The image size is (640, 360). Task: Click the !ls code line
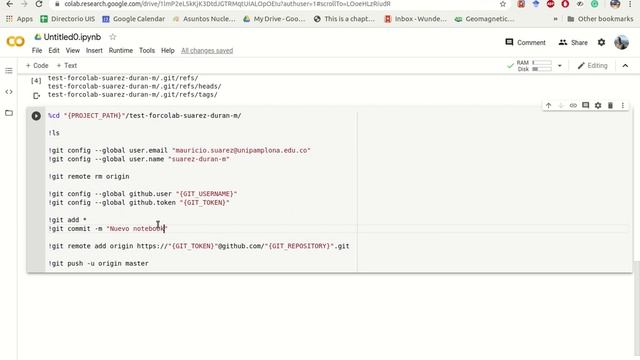point(54,133)
